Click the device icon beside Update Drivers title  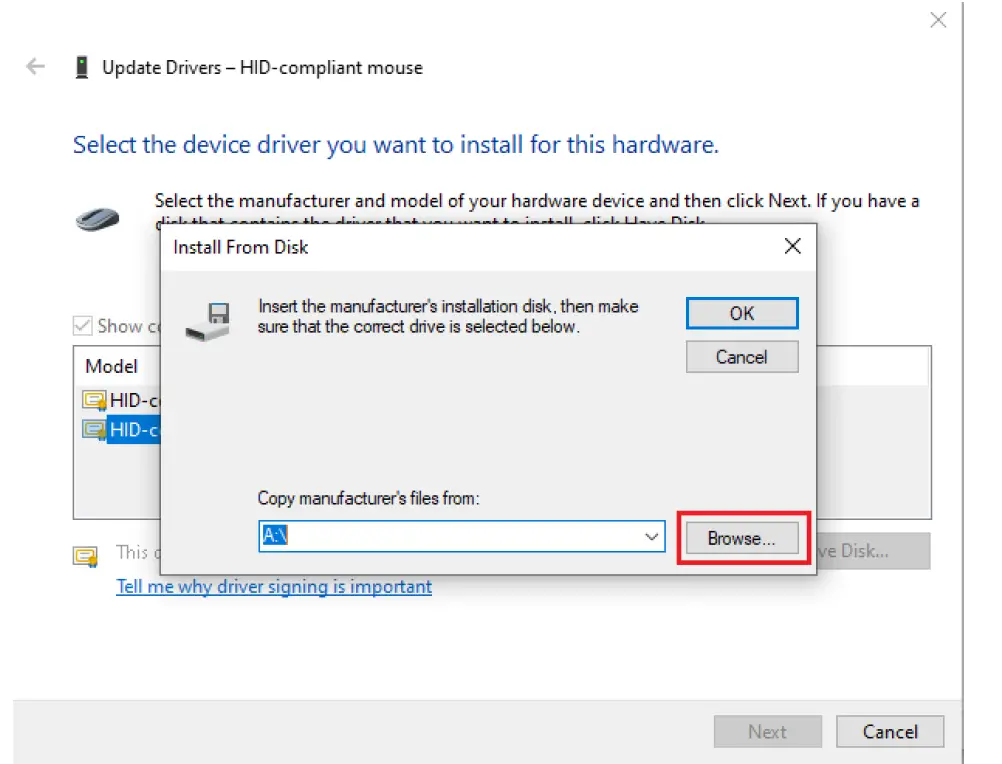[80, 66]
